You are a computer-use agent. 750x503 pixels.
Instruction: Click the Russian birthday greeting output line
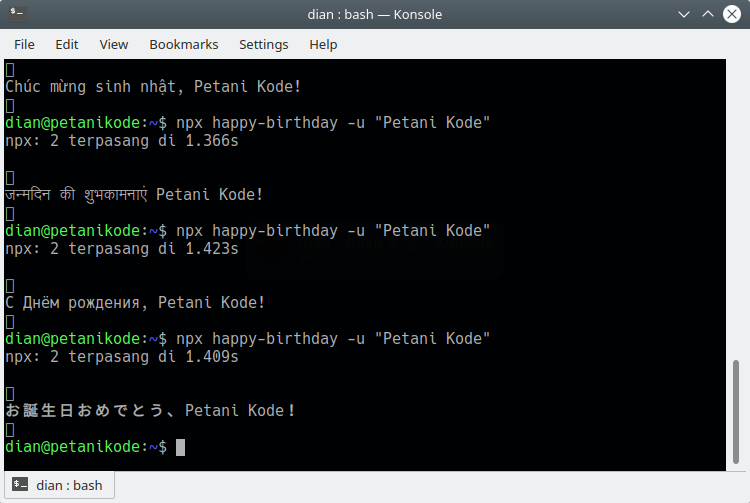click(x=135, y=302)
